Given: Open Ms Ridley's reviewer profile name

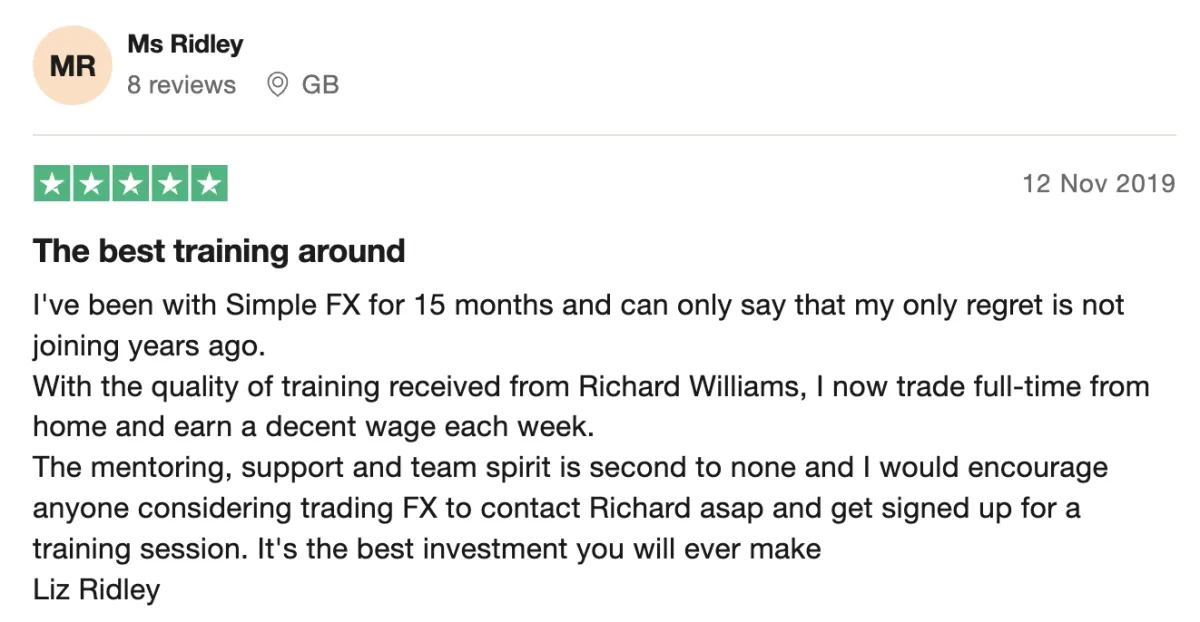Looking at the screenshot, I should point(186,45).
